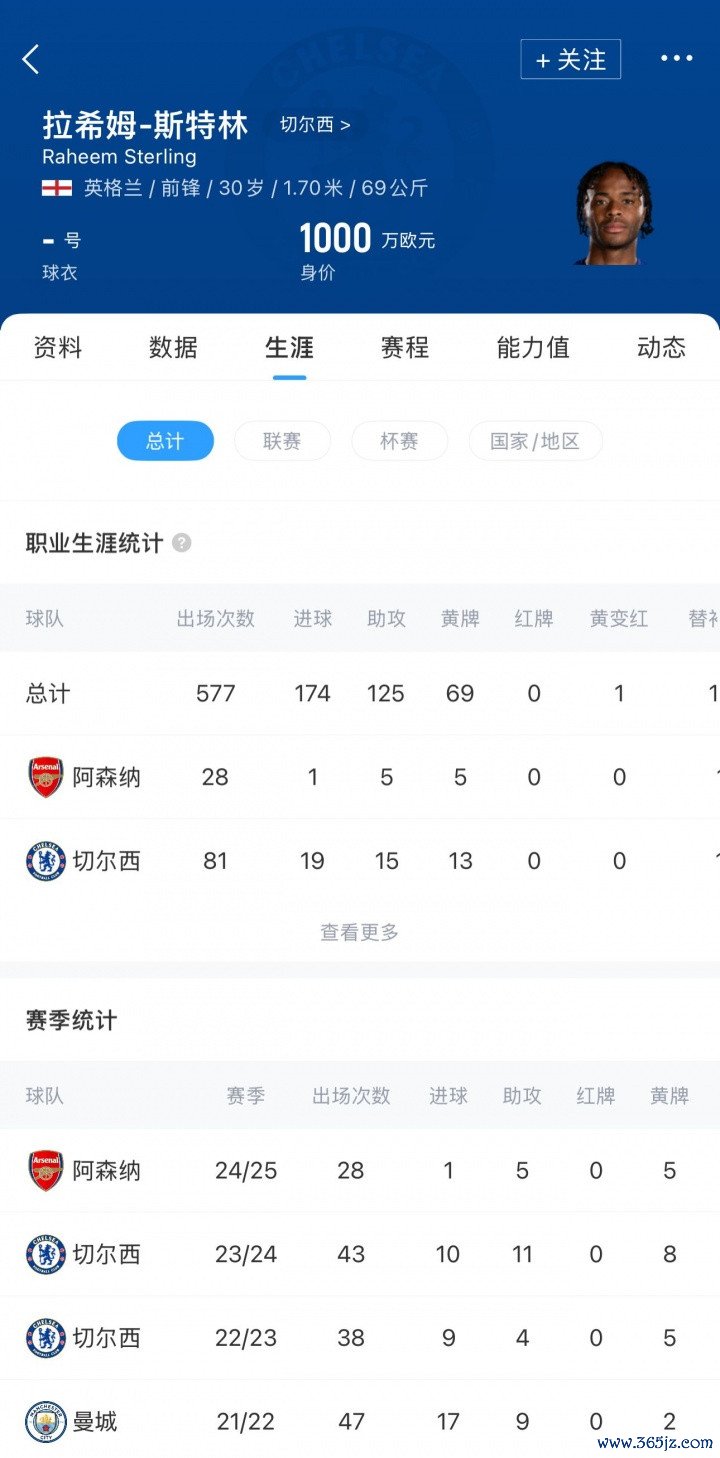Screen dimensions: 720x1458
Task: Switch filter to 联赛
Action: pos(282,441)
